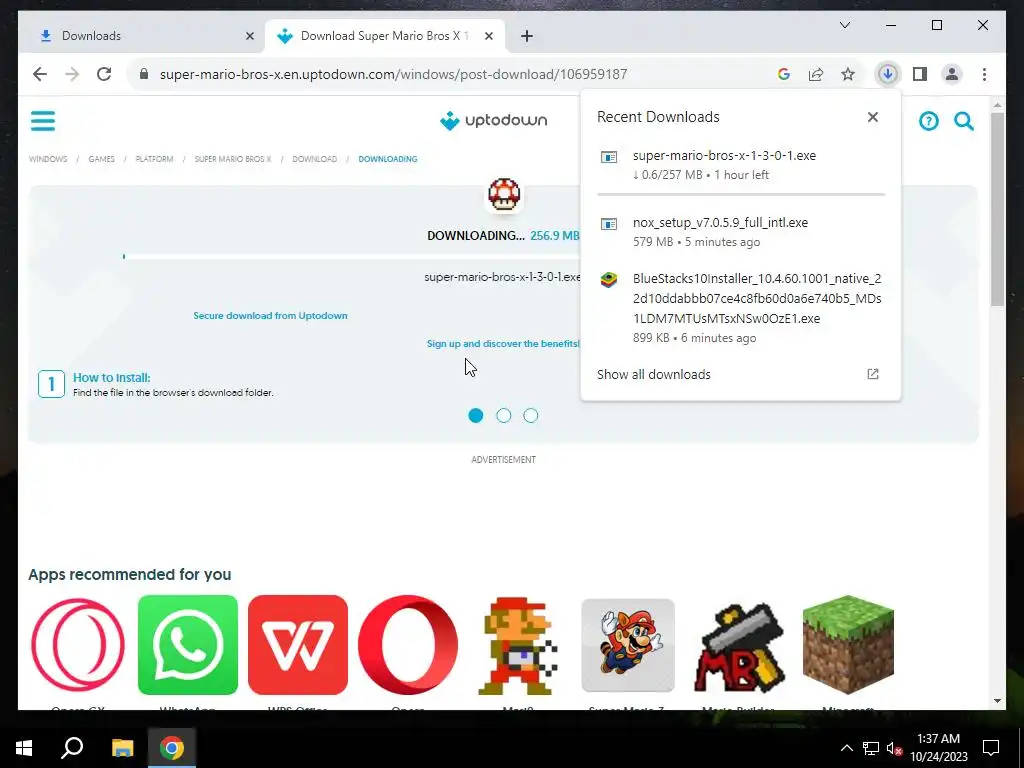1024x768 pixels.
Task: Click SUPER MARIO BROS X breadcrumb
Action: point(232,159)
